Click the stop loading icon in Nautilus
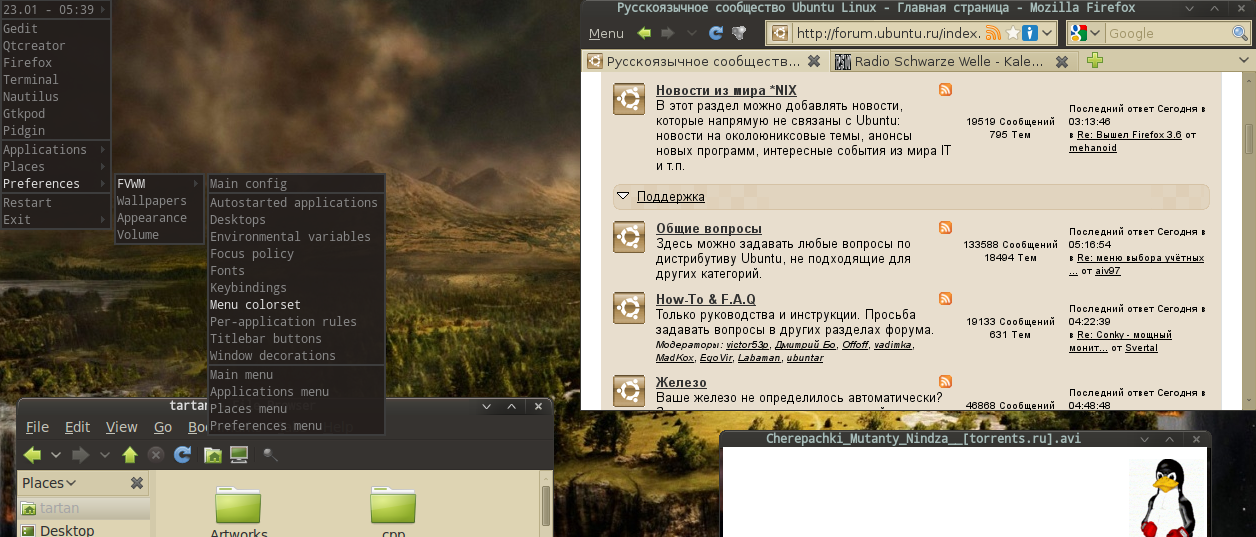 click(156, 455)
